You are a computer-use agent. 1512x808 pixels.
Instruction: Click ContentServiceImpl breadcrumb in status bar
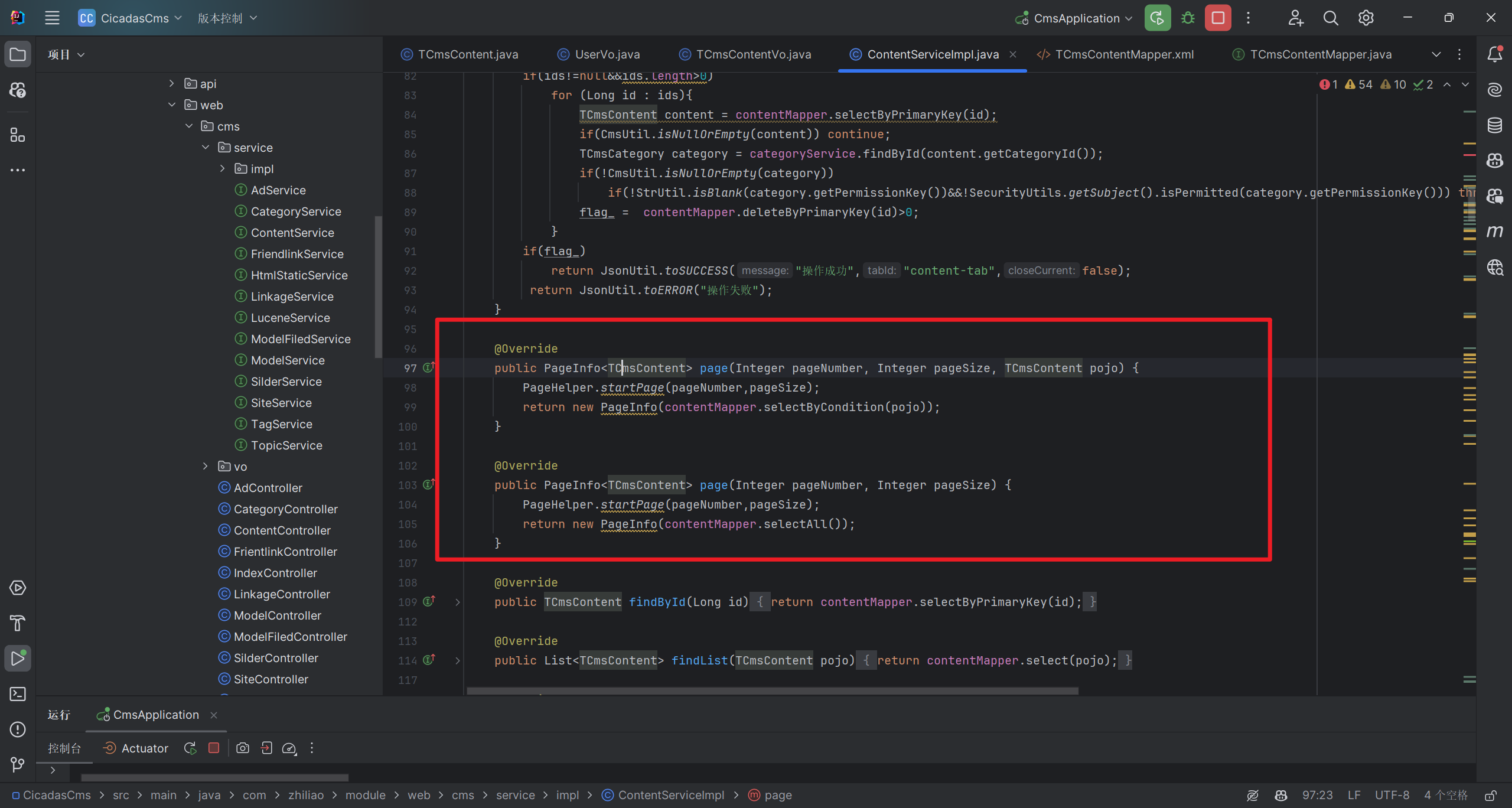tap(663, 795)
